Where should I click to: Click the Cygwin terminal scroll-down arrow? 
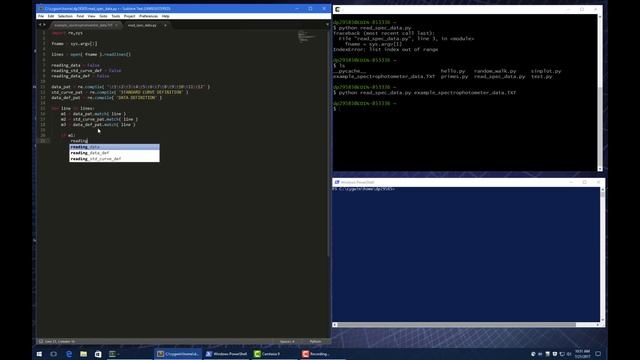600,169
